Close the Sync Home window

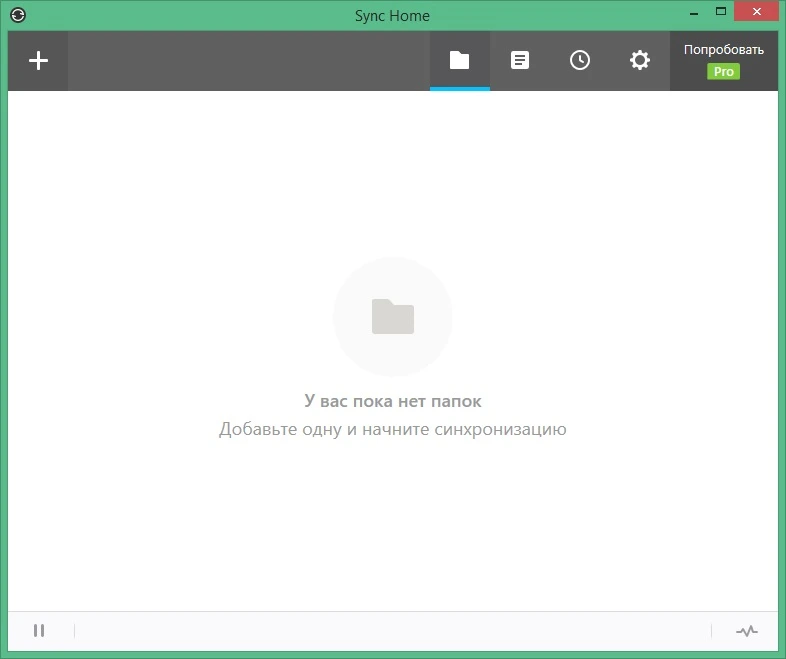(756, 12)
